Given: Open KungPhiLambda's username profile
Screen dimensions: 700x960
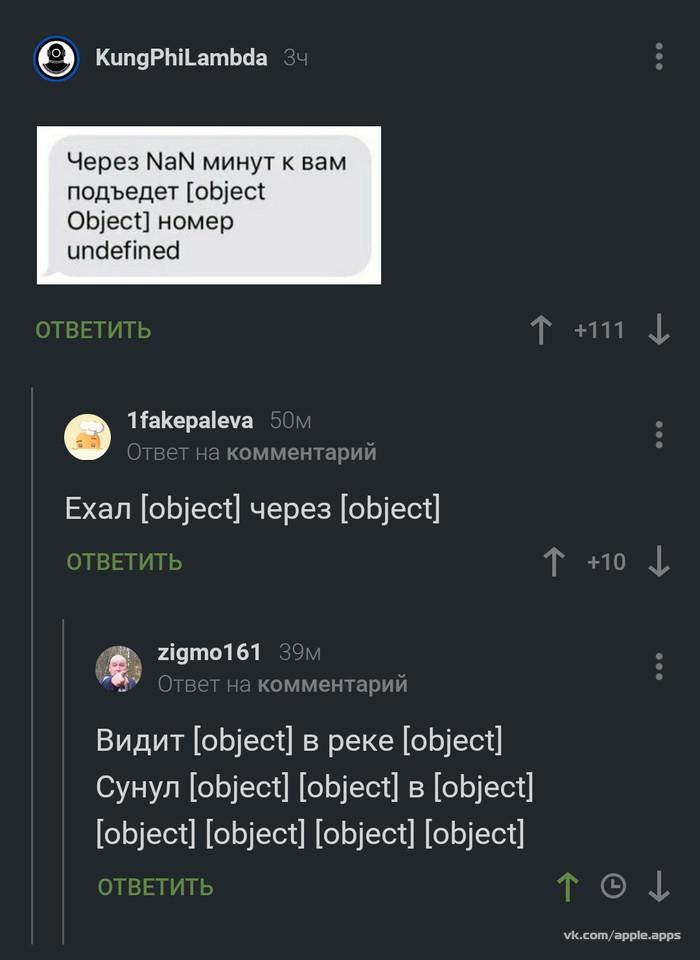Looking at the screenshot, I should click(181, 58).
